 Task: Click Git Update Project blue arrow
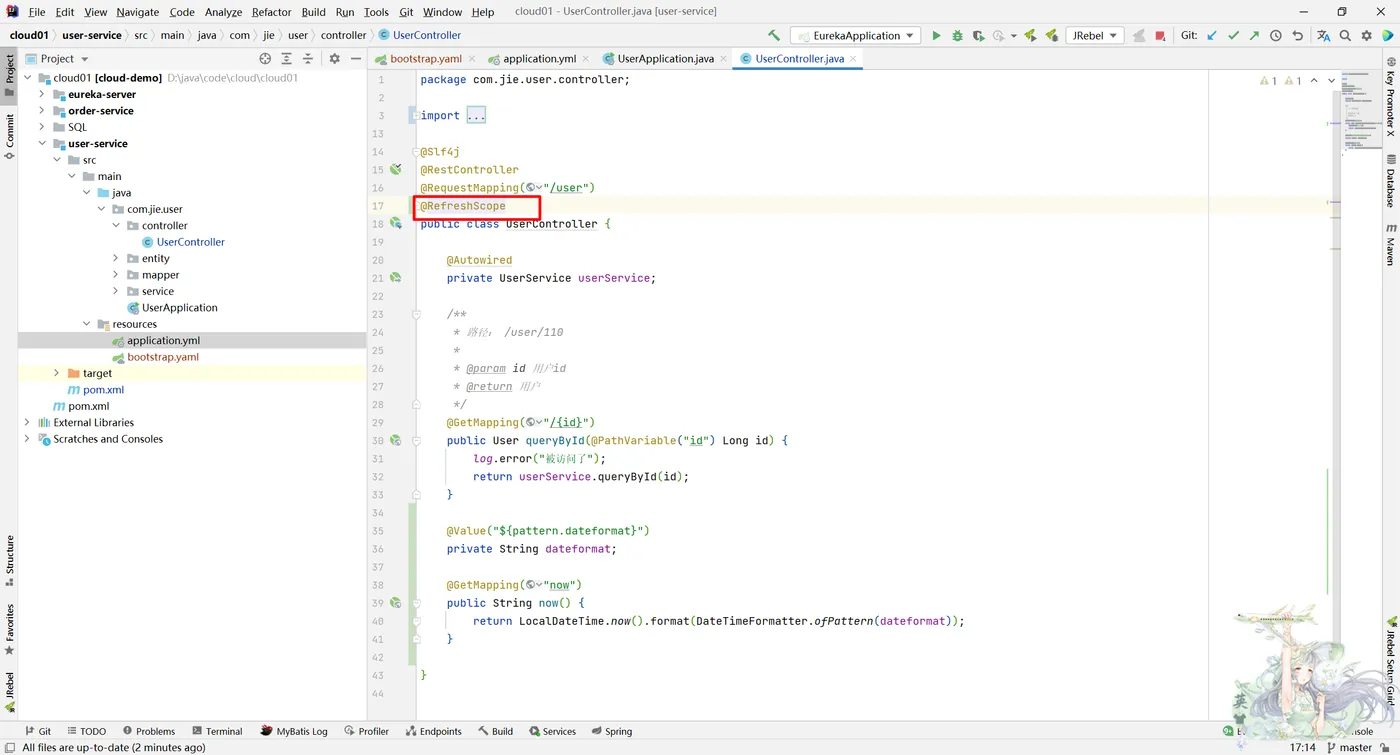point(1212,35)
